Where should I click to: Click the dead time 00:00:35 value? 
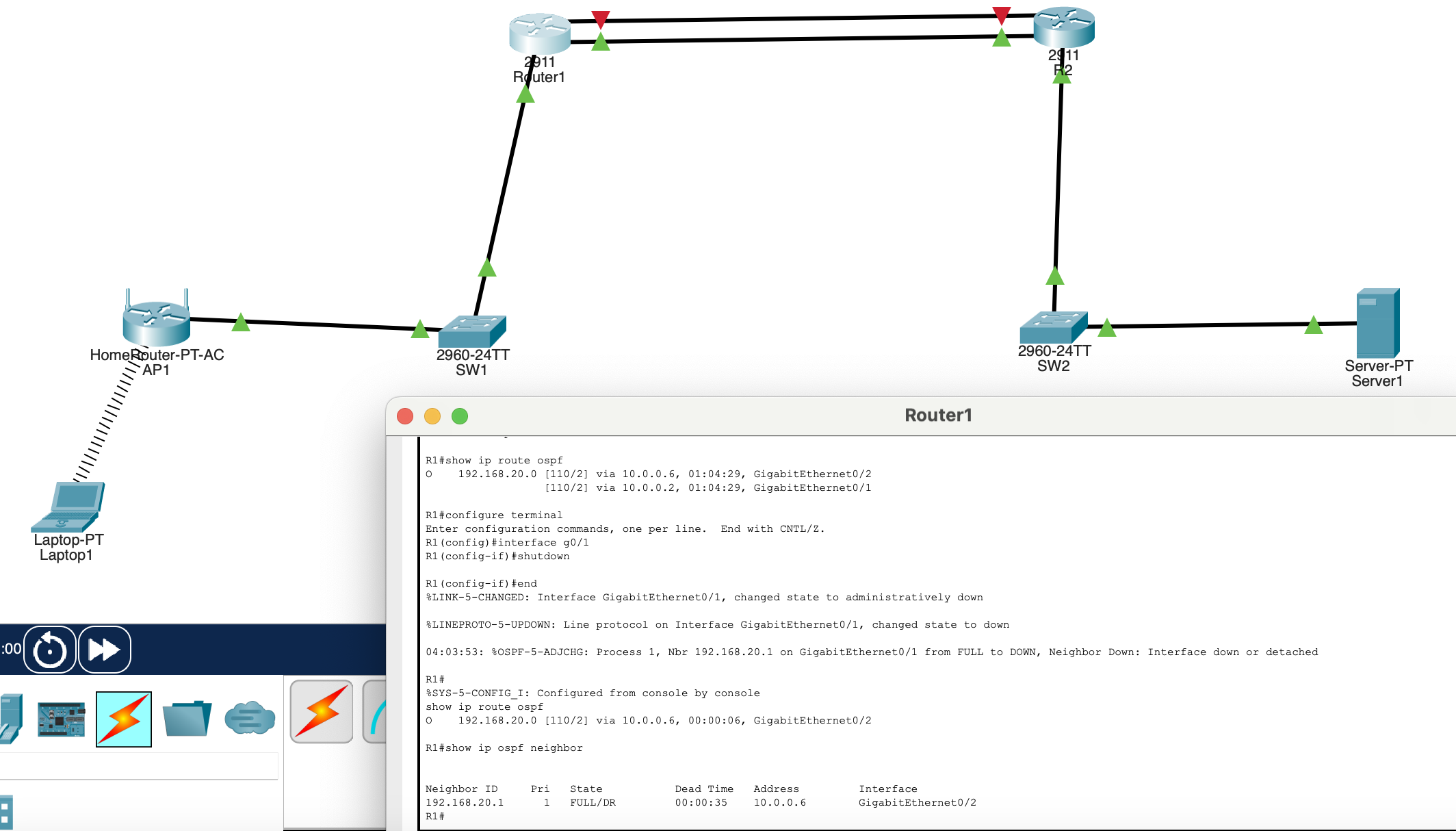[701, 803]
